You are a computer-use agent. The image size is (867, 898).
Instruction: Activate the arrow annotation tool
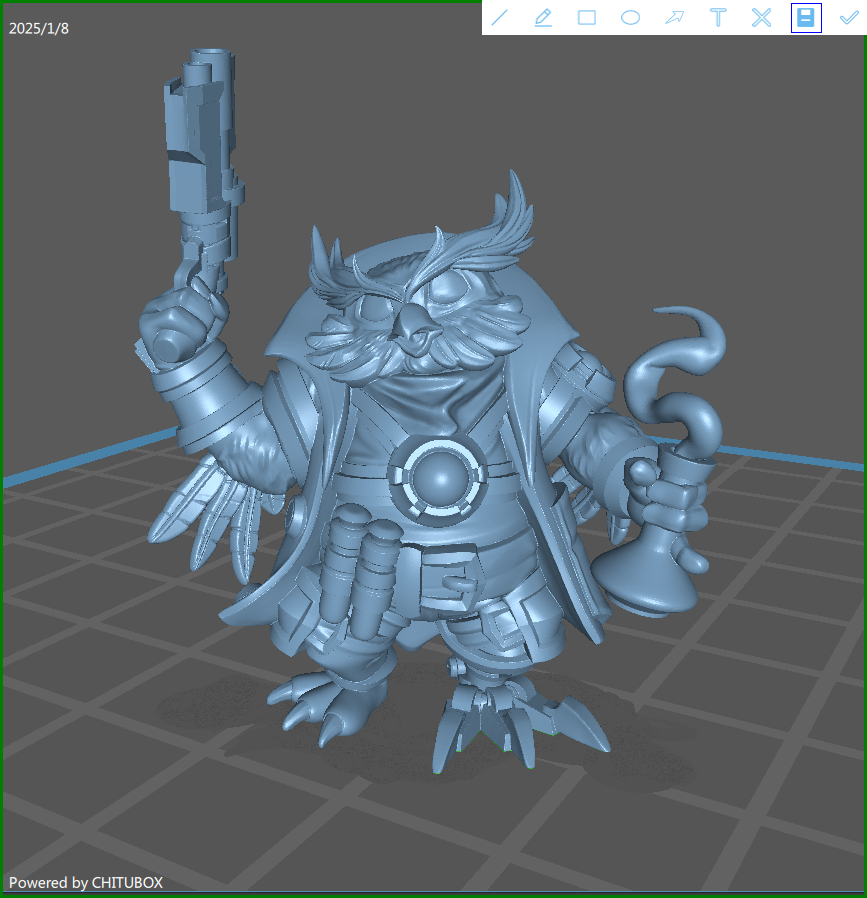tap(674, 17)
